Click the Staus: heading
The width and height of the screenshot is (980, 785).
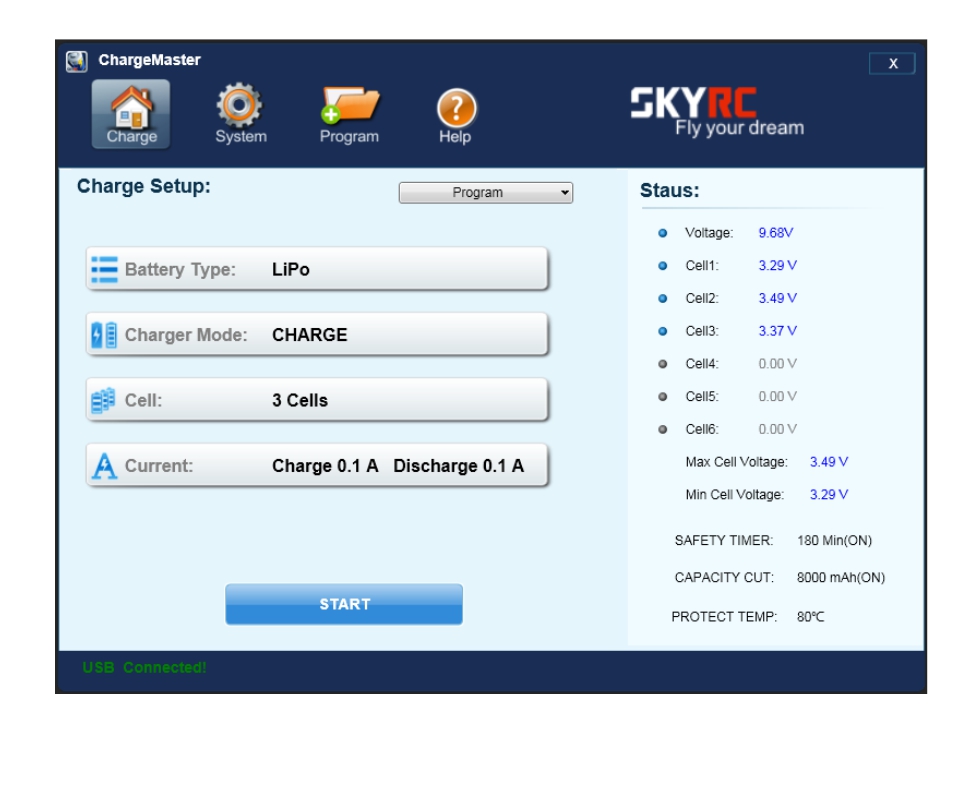[669, 191]
